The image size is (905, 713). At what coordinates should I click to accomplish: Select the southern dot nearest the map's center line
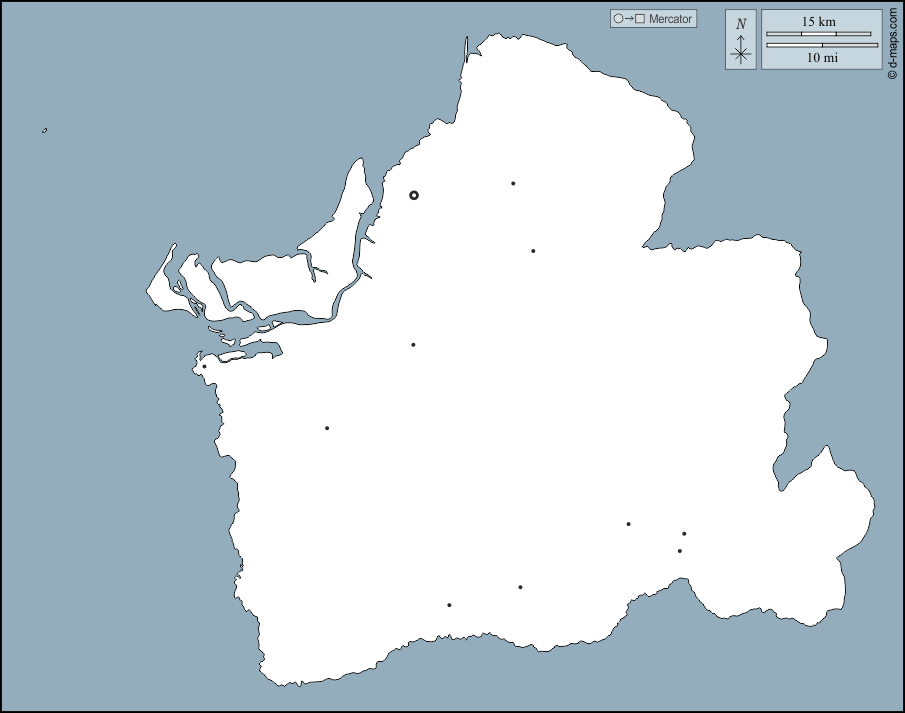(x=520, y=587)
